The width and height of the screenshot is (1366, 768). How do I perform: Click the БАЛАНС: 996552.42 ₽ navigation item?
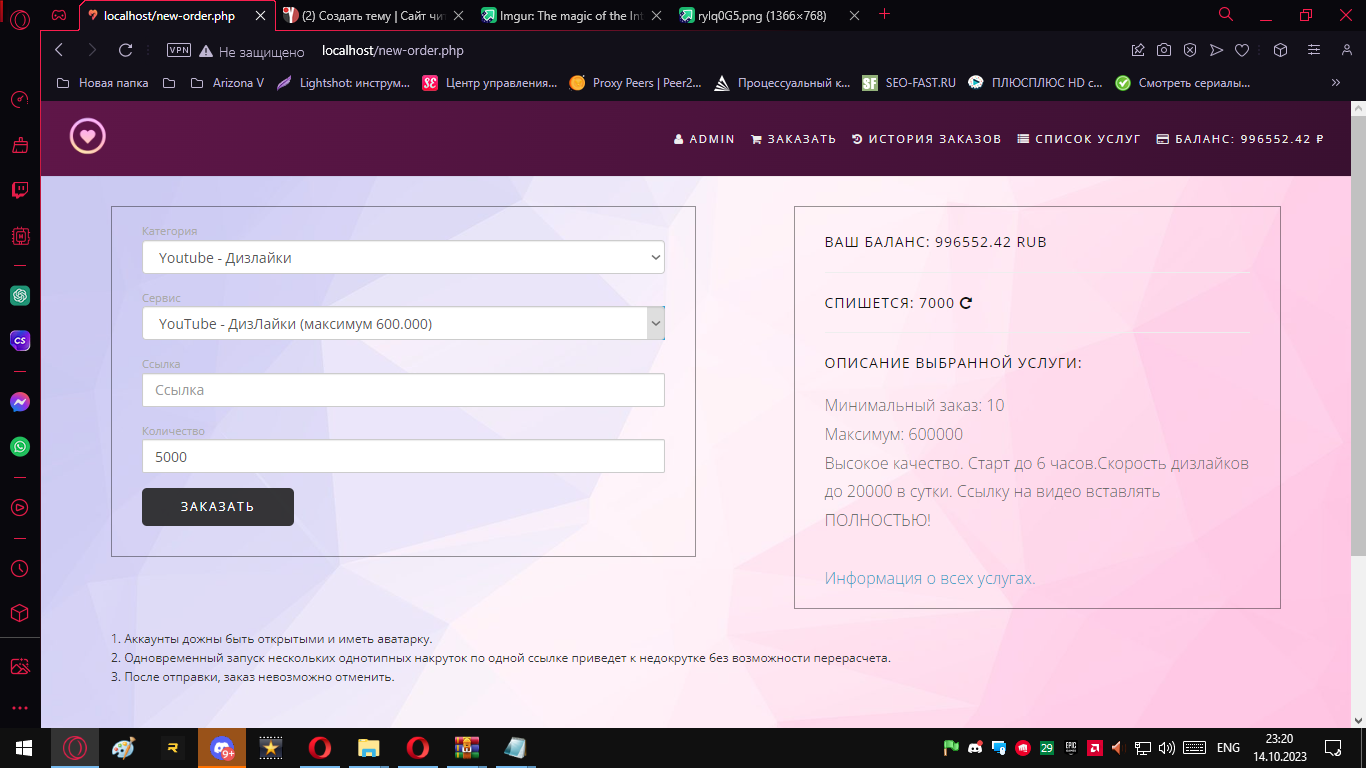coord(1240,139)
